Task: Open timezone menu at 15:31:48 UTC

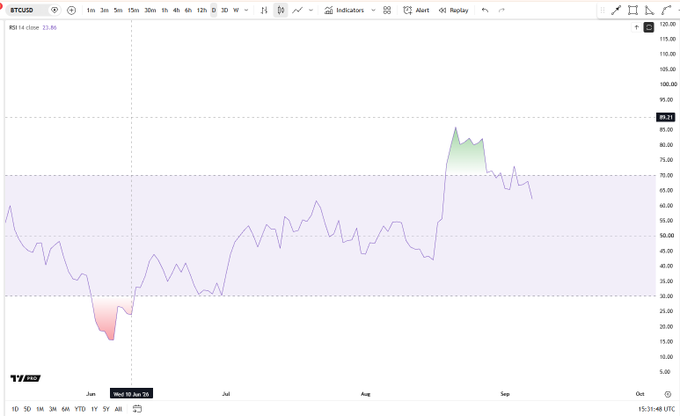Action: 657,409
